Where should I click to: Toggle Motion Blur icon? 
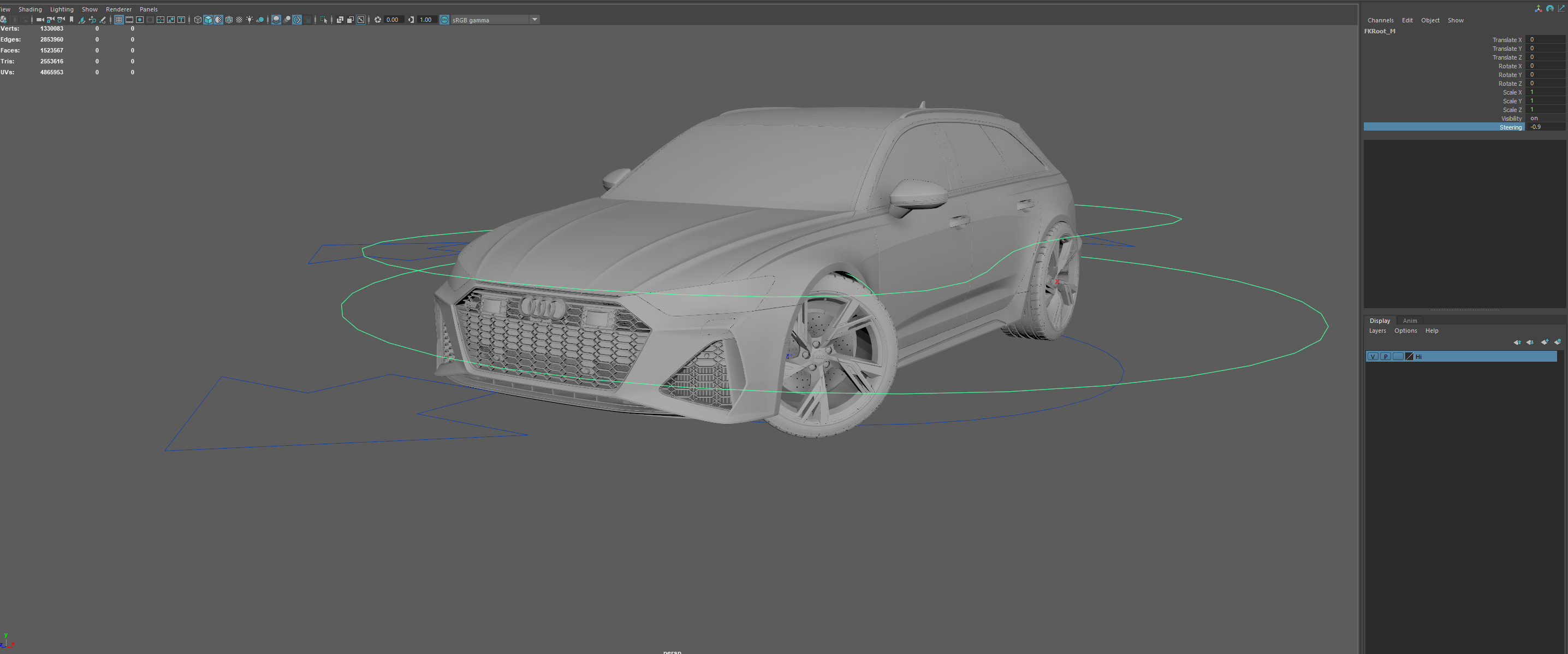287,20
